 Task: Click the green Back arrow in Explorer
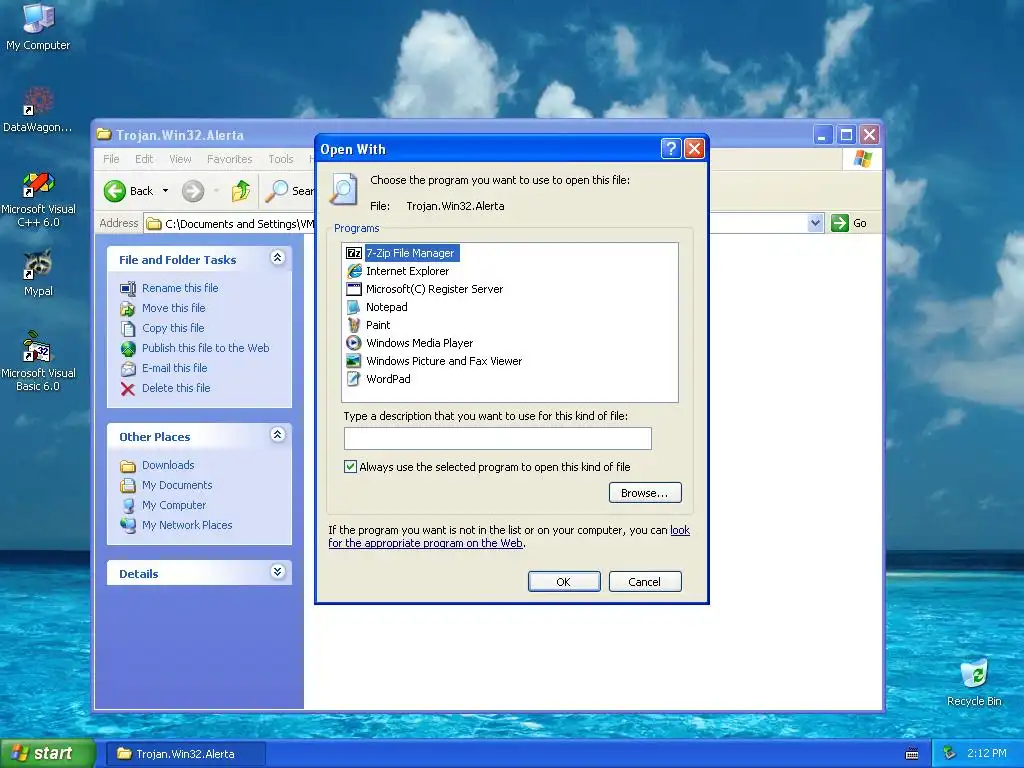tap(115, 191)
